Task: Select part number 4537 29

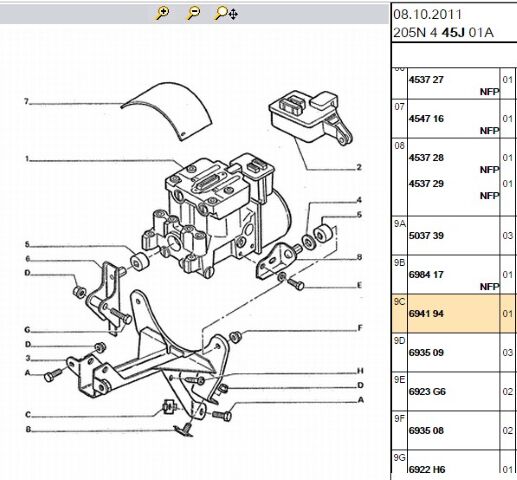Action: point(426,184)
